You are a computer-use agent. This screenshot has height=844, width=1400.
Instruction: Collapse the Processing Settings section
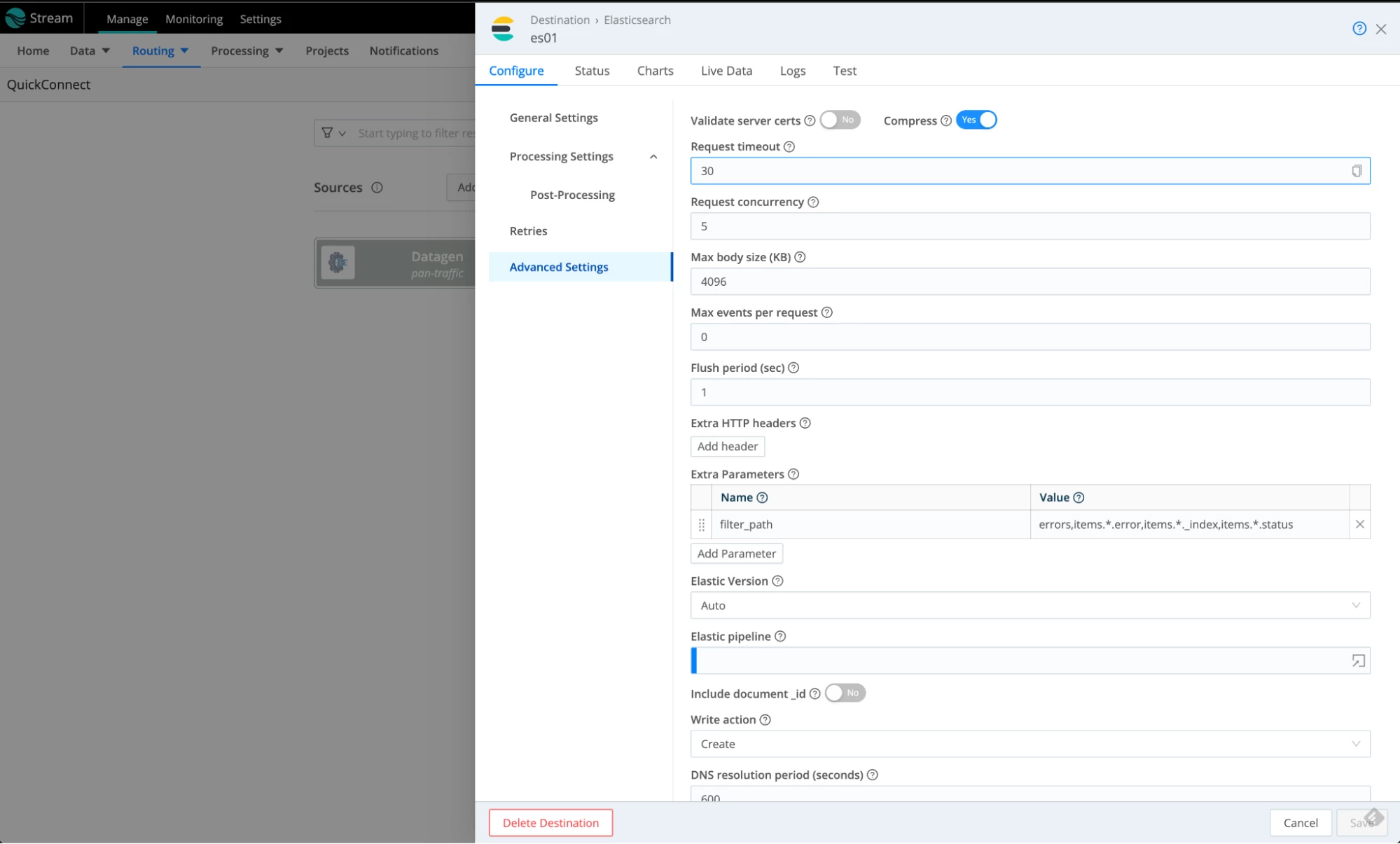click(653, 157)
